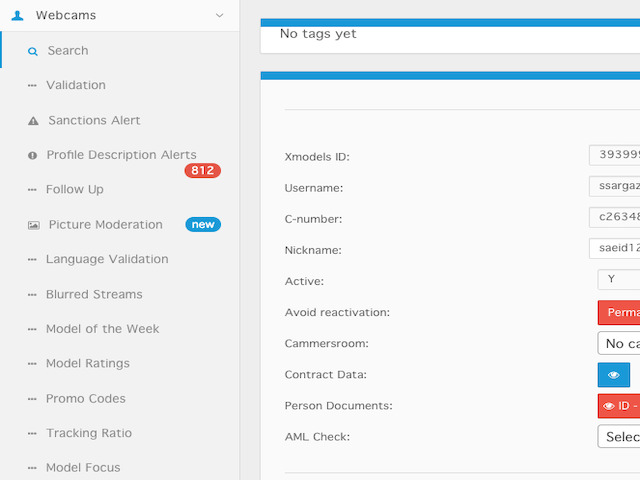Click the Username input field
640x480 pixels.
(x=615, y=186)
